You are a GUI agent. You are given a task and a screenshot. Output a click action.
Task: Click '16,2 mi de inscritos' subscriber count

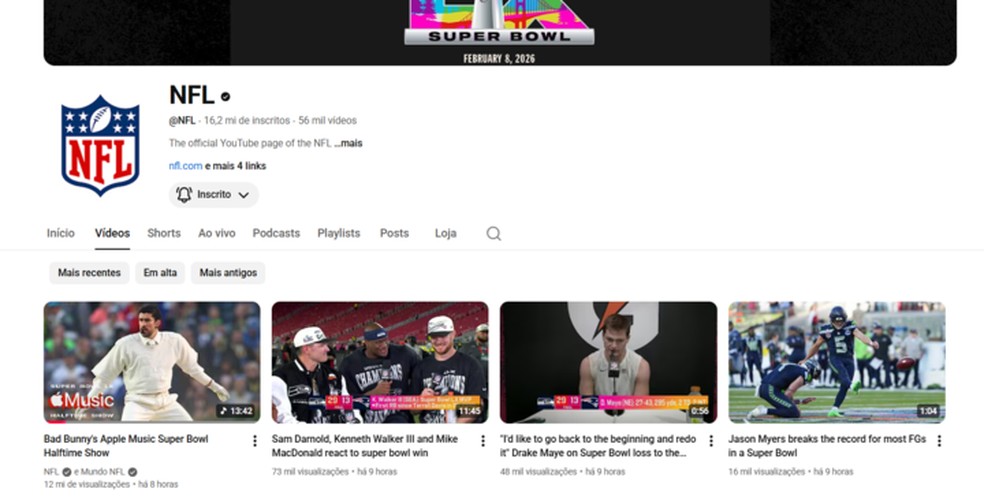click(247, 120)
